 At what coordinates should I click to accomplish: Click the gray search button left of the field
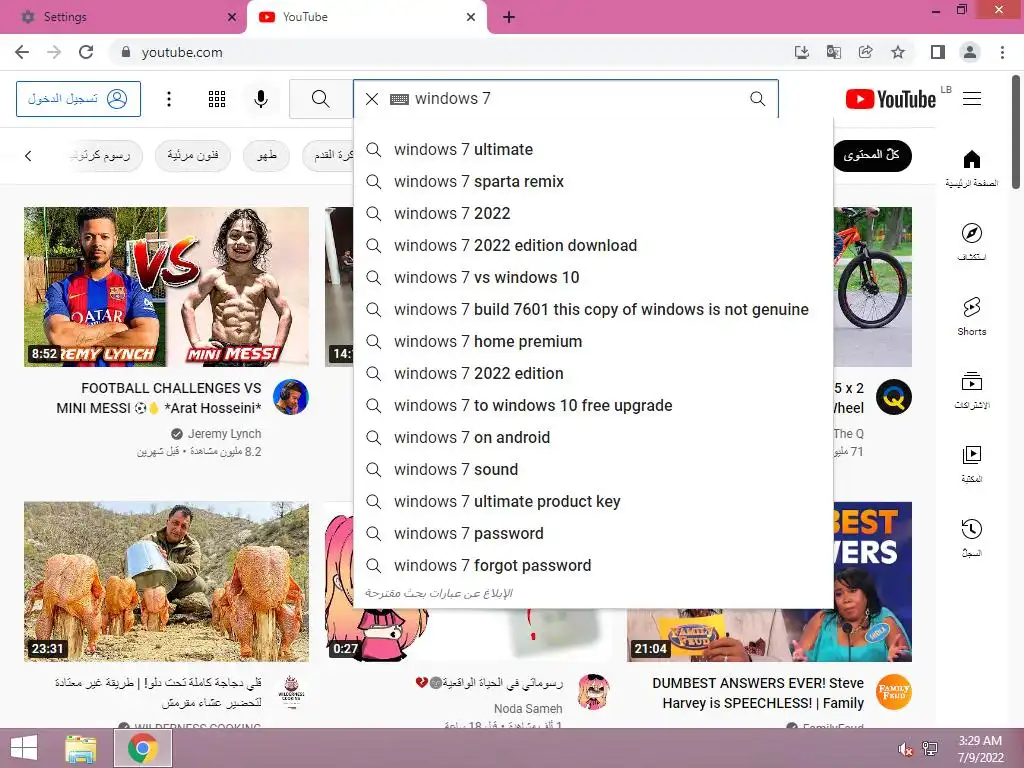click(x=321, y=99)
